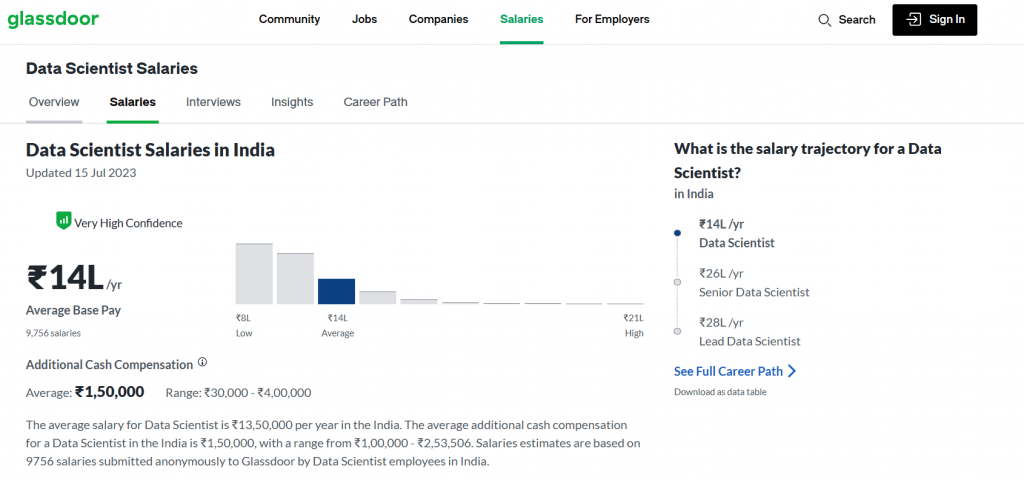Click the ₹21L High axis label
Viewport: 1024px width, 480px height.
[x=633, y=325]
